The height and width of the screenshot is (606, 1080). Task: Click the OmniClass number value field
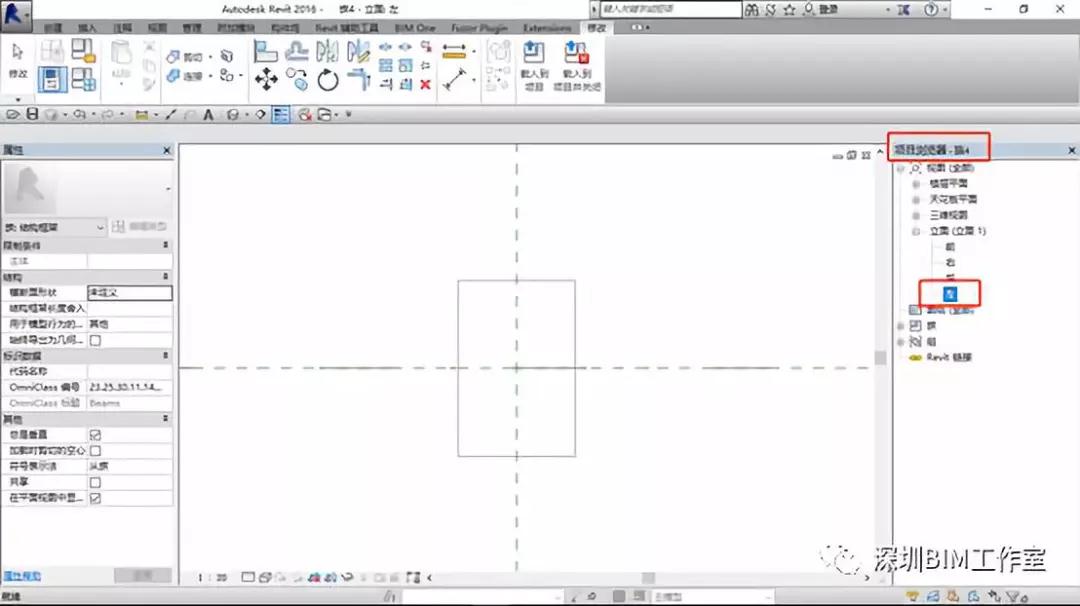click(x=129, y=388)
